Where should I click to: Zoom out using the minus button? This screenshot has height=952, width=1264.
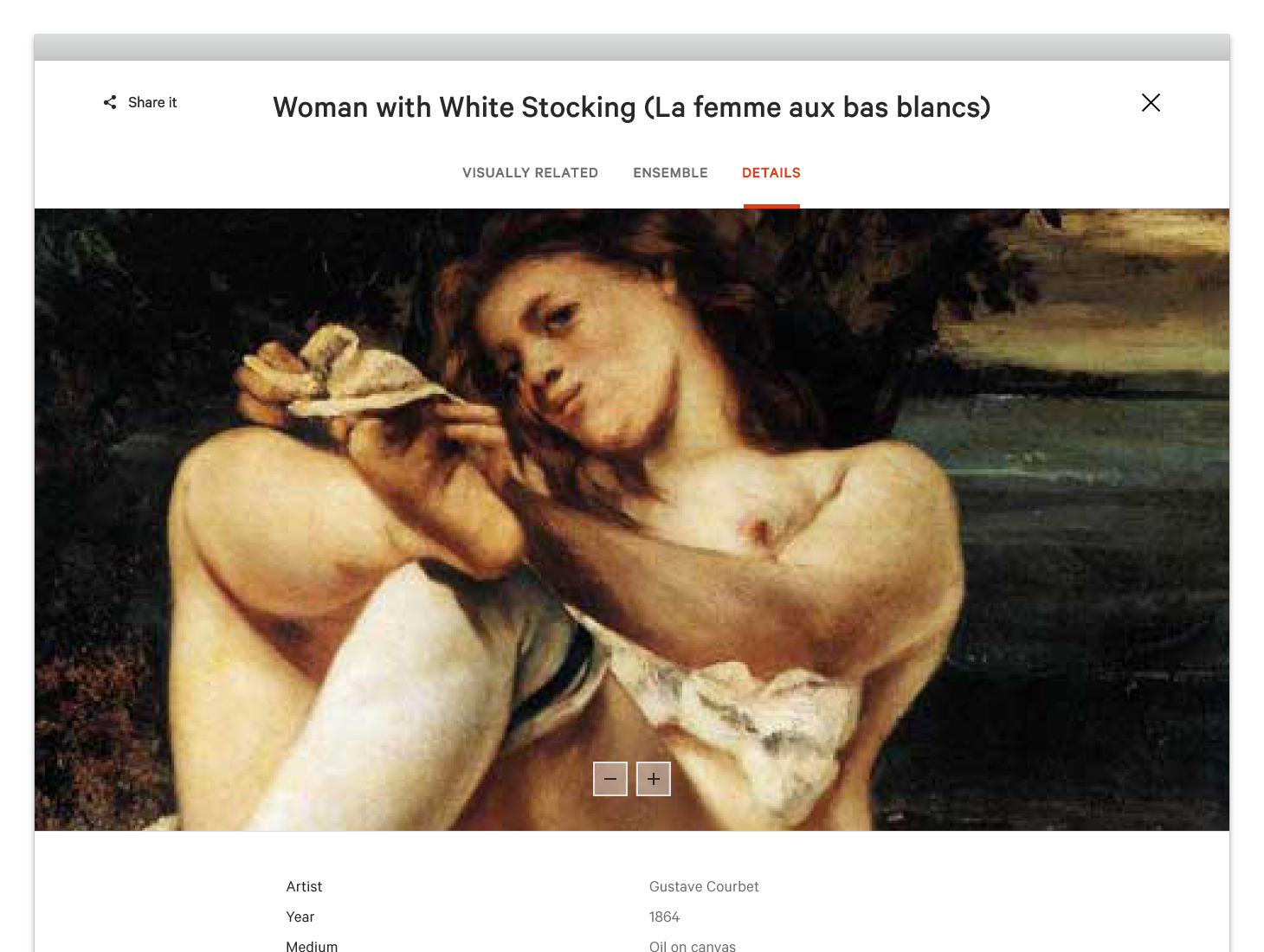coord(610,779)
